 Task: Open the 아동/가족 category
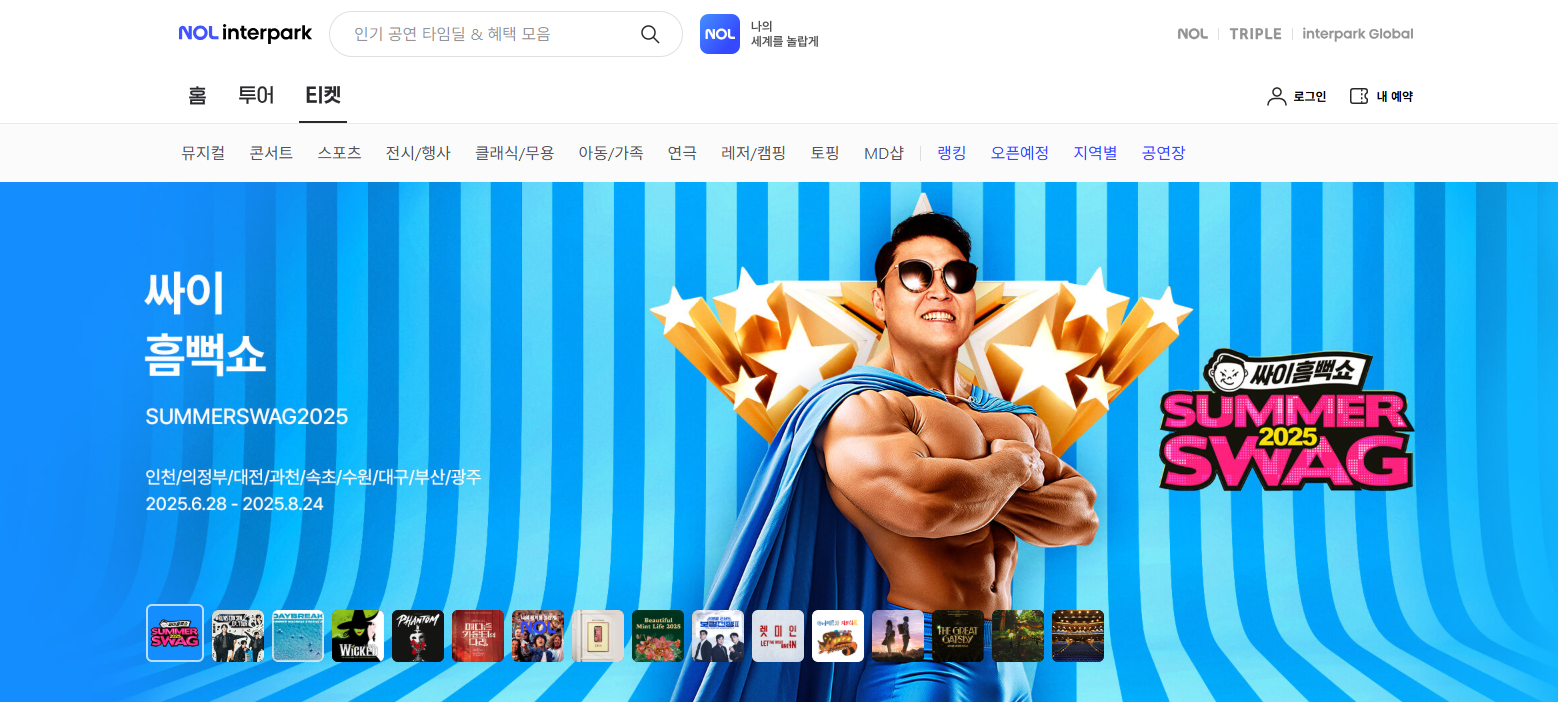pyautogui.click(x=611, y=153)
